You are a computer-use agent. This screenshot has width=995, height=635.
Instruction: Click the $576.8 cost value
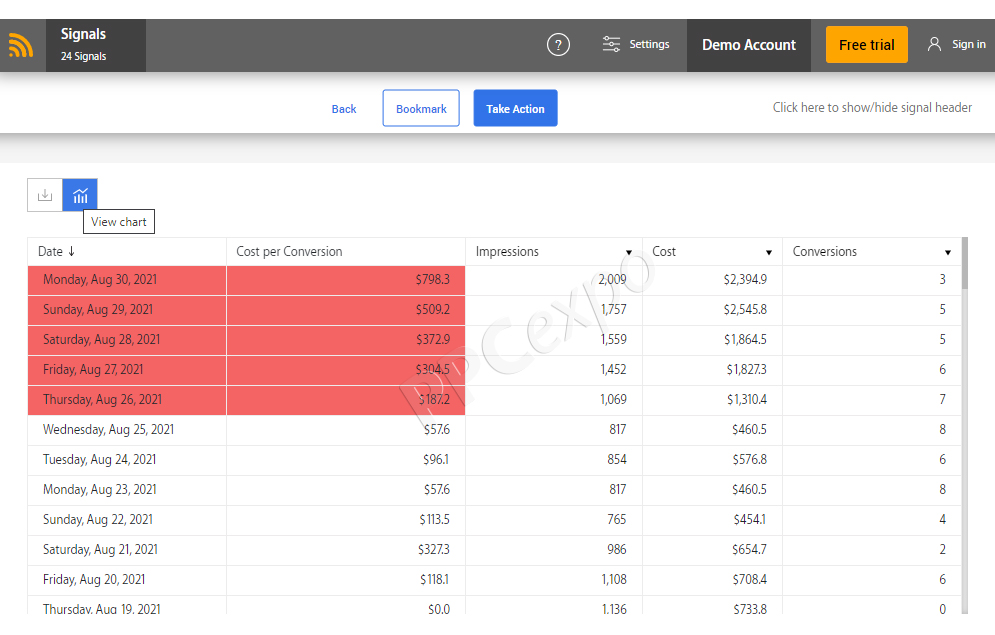coord(749,459)
